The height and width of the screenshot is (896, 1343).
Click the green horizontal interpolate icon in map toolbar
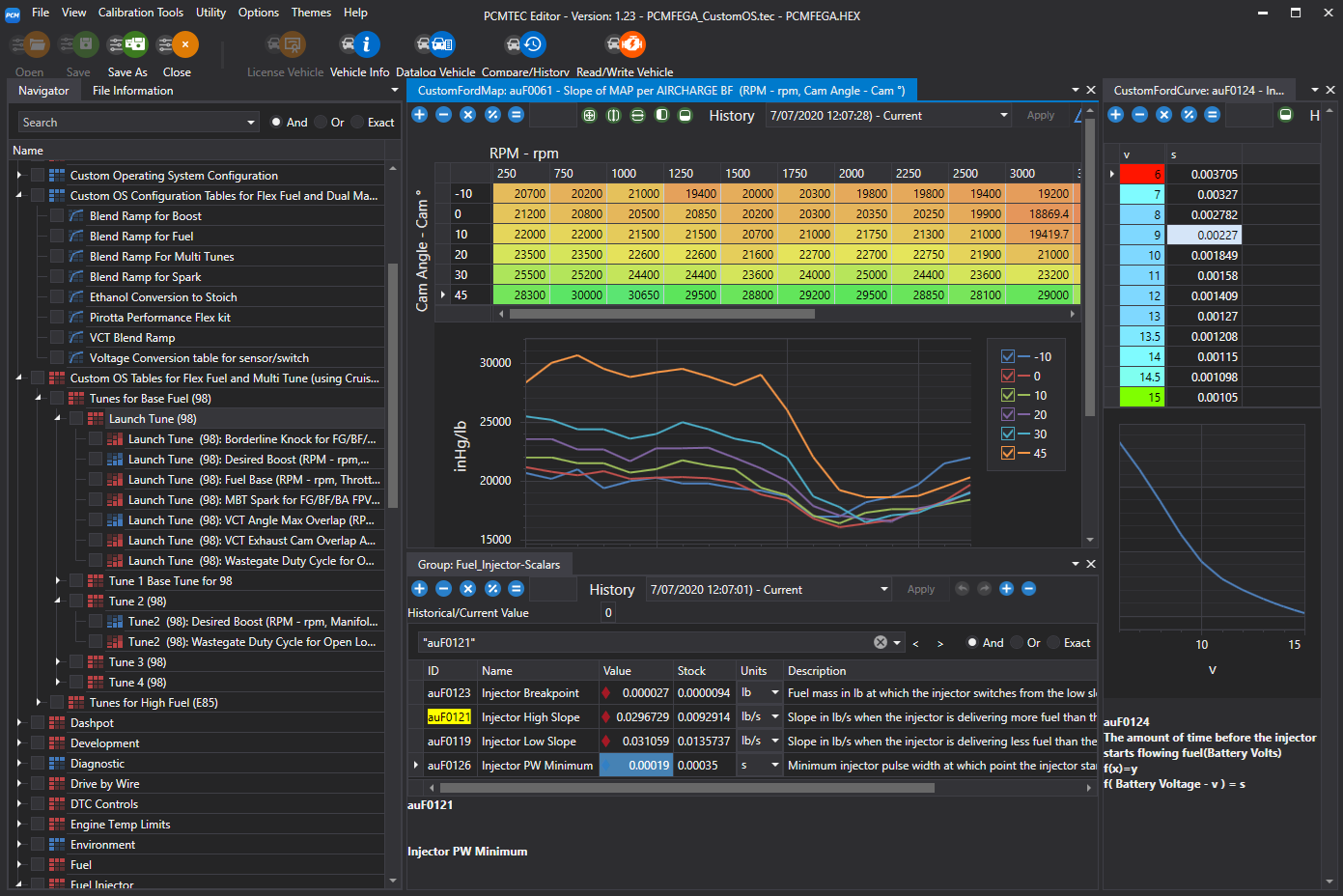click(637, 115)
